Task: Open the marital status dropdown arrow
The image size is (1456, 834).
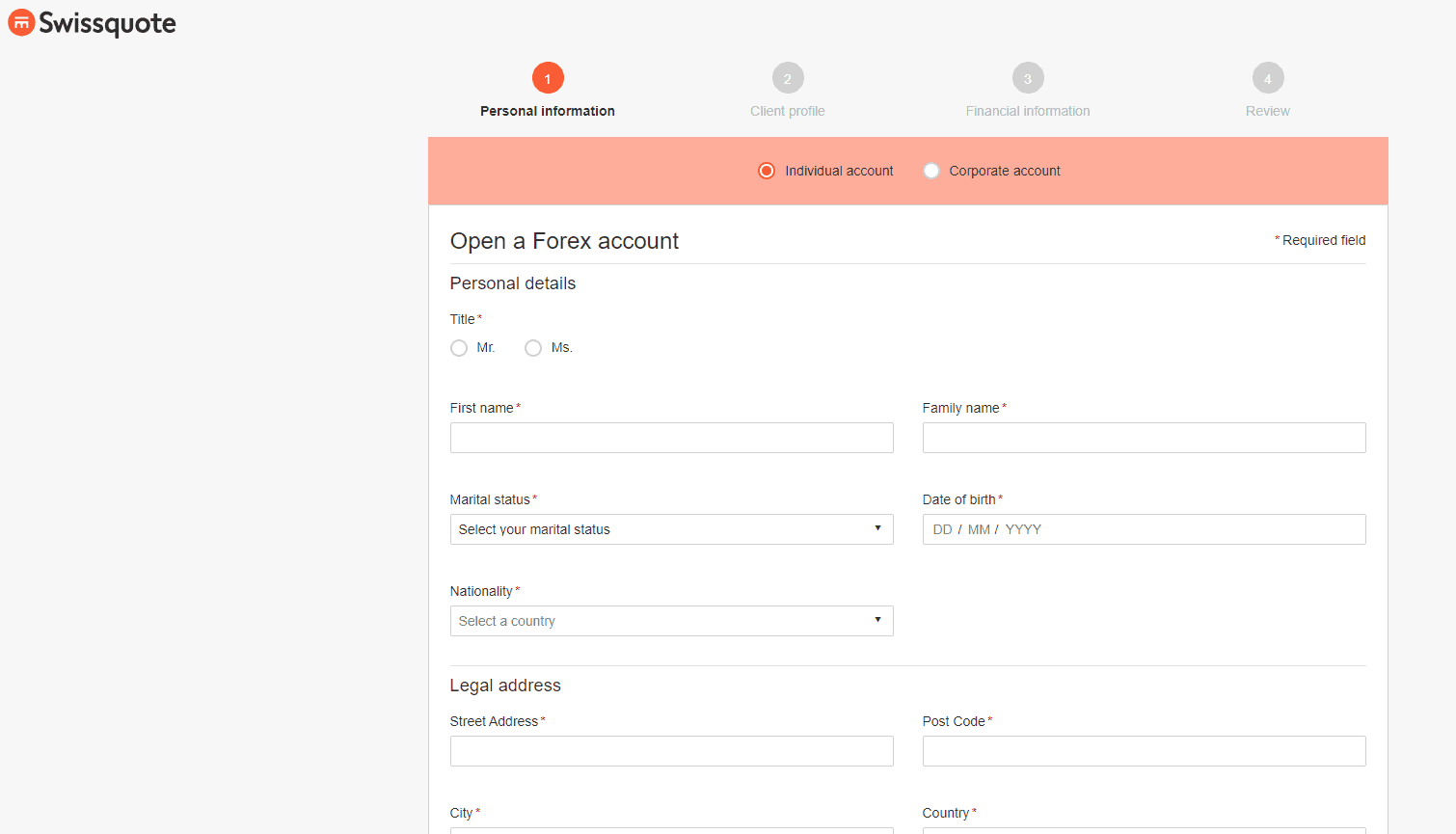Action: 877,528
